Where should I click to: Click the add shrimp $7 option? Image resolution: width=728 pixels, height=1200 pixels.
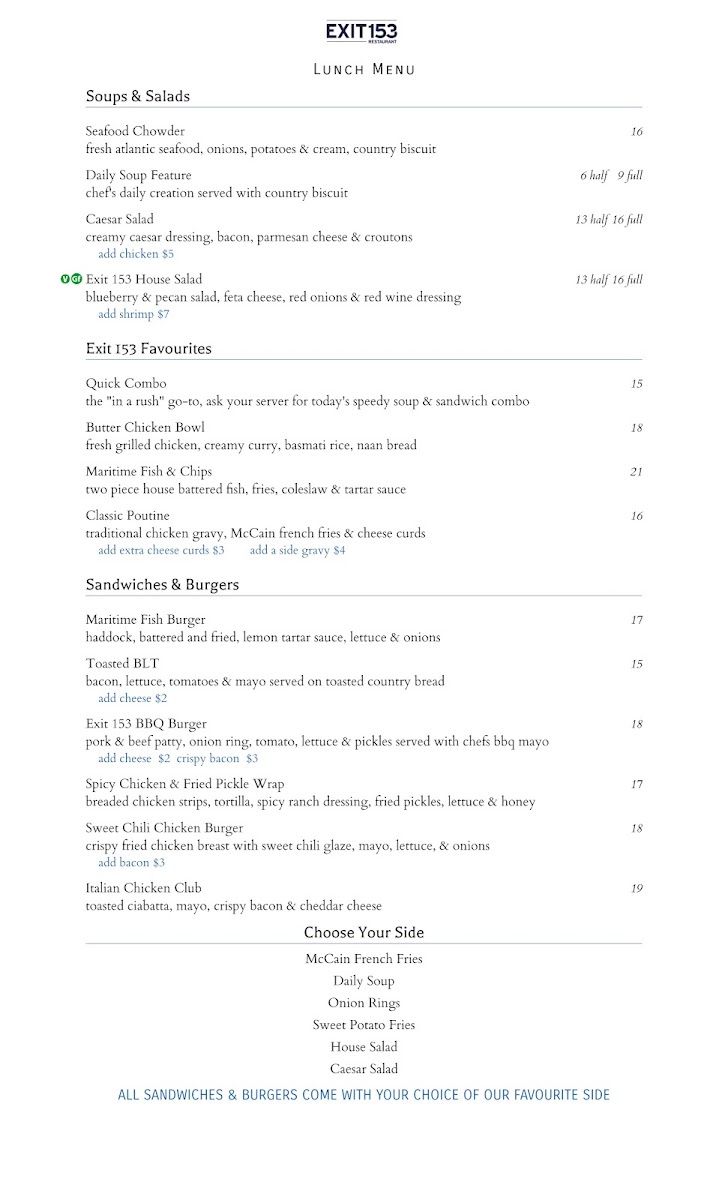click(134, 314)
